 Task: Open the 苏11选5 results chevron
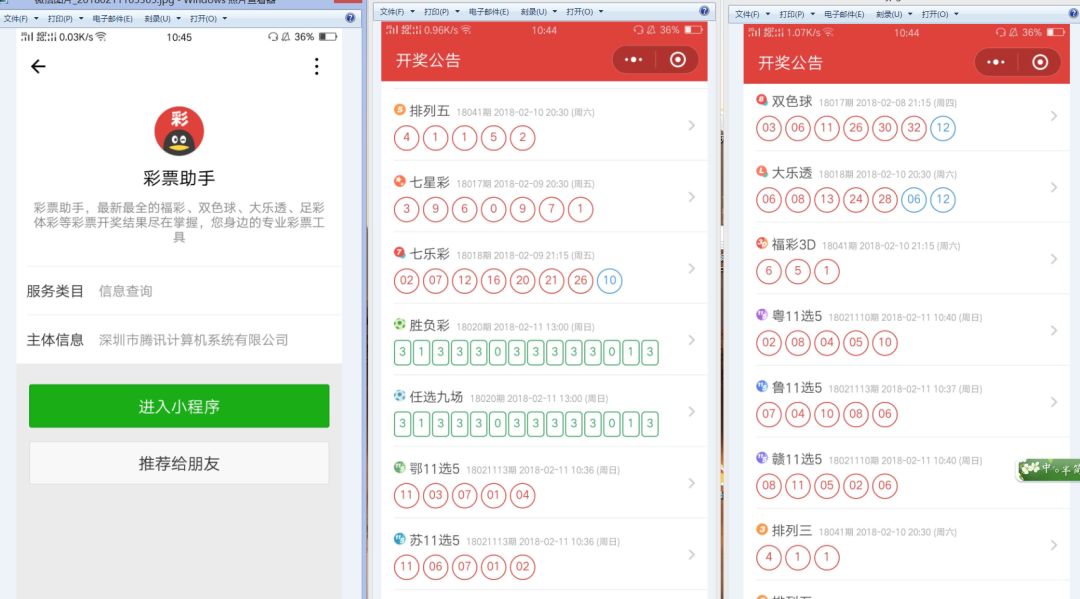point(692,555)
